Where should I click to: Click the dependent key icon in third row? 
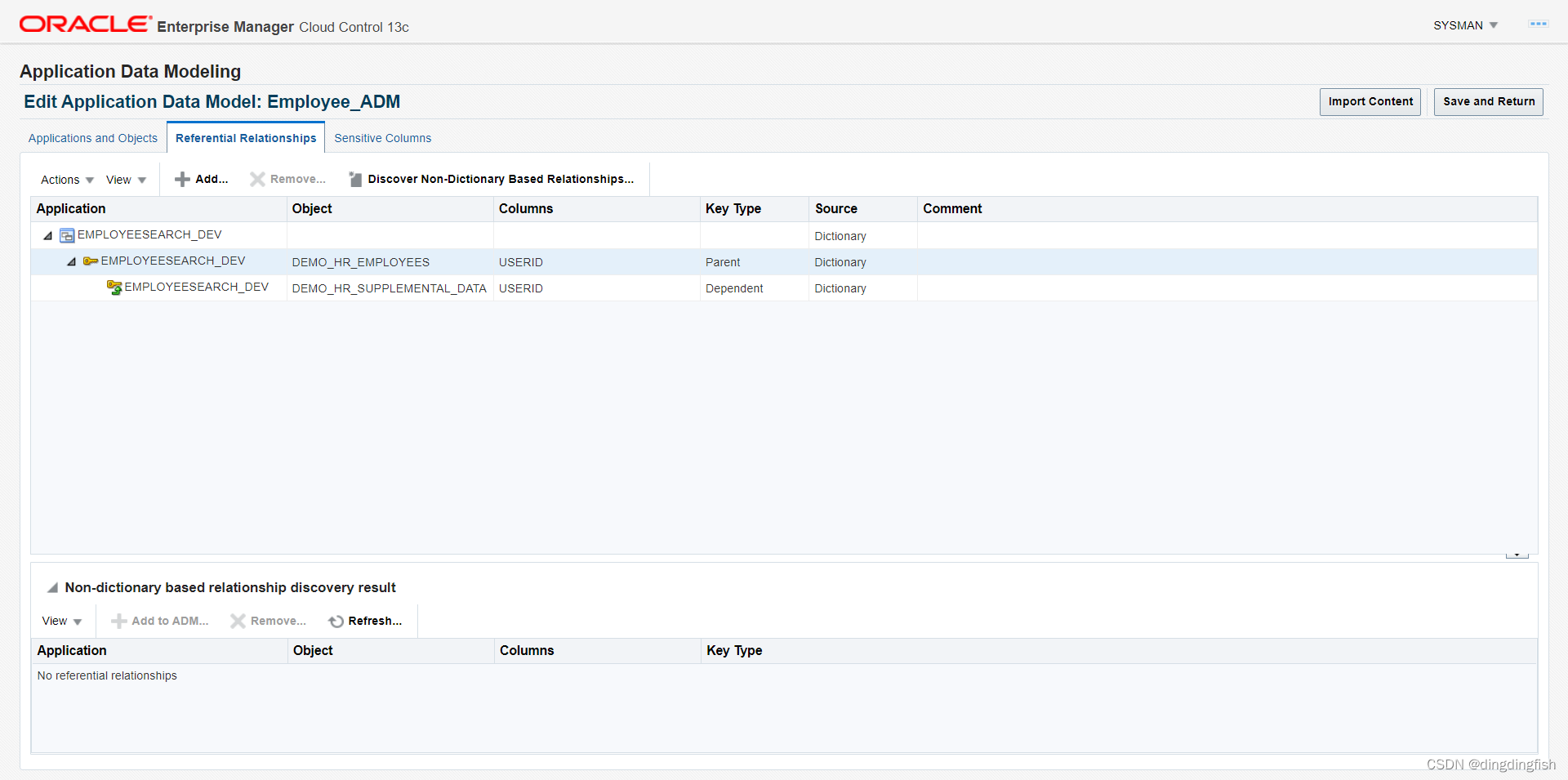(x=114, y=287)
